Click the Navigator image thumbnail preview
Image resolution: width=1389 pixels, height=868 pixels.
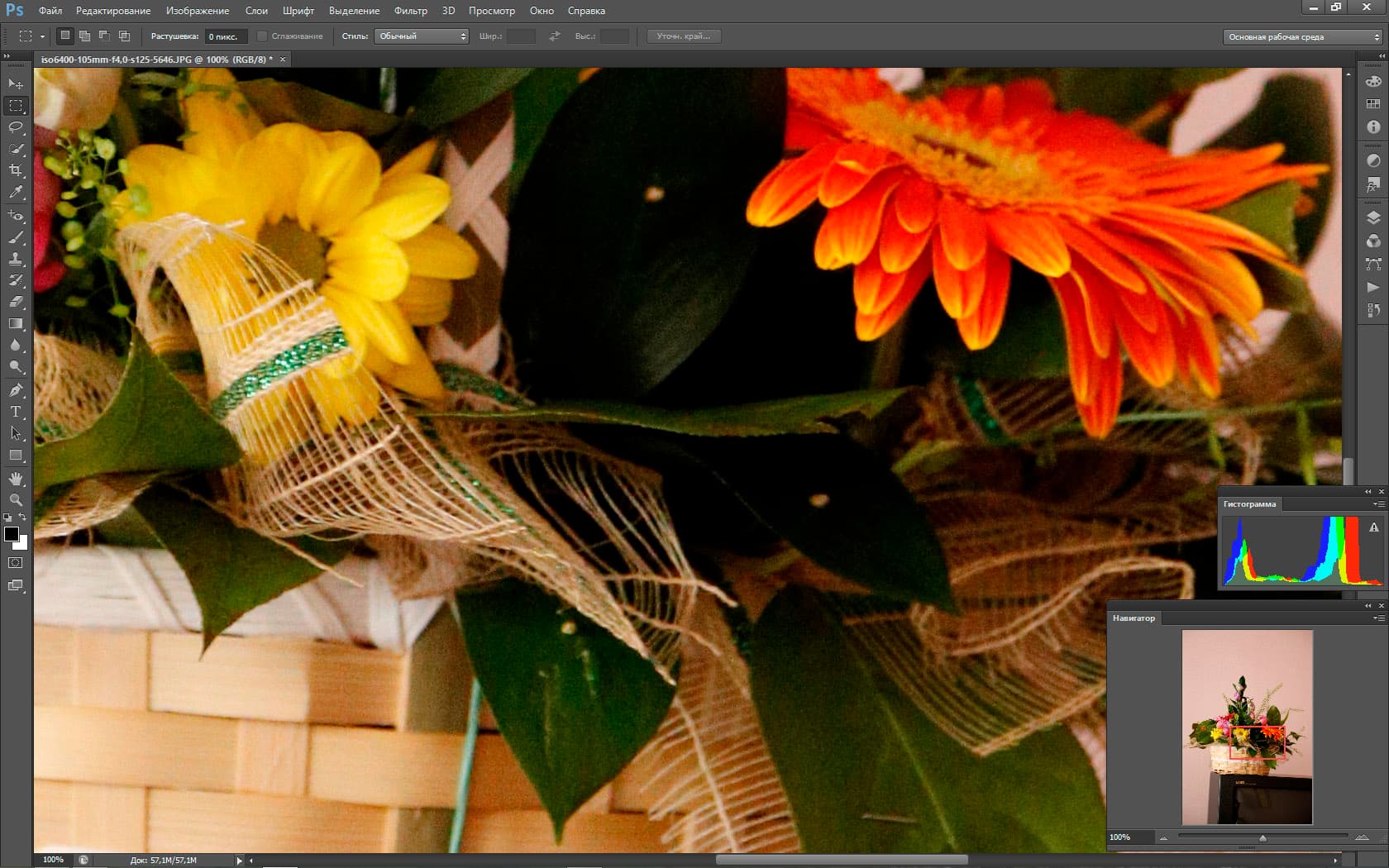click(1247, 727)
